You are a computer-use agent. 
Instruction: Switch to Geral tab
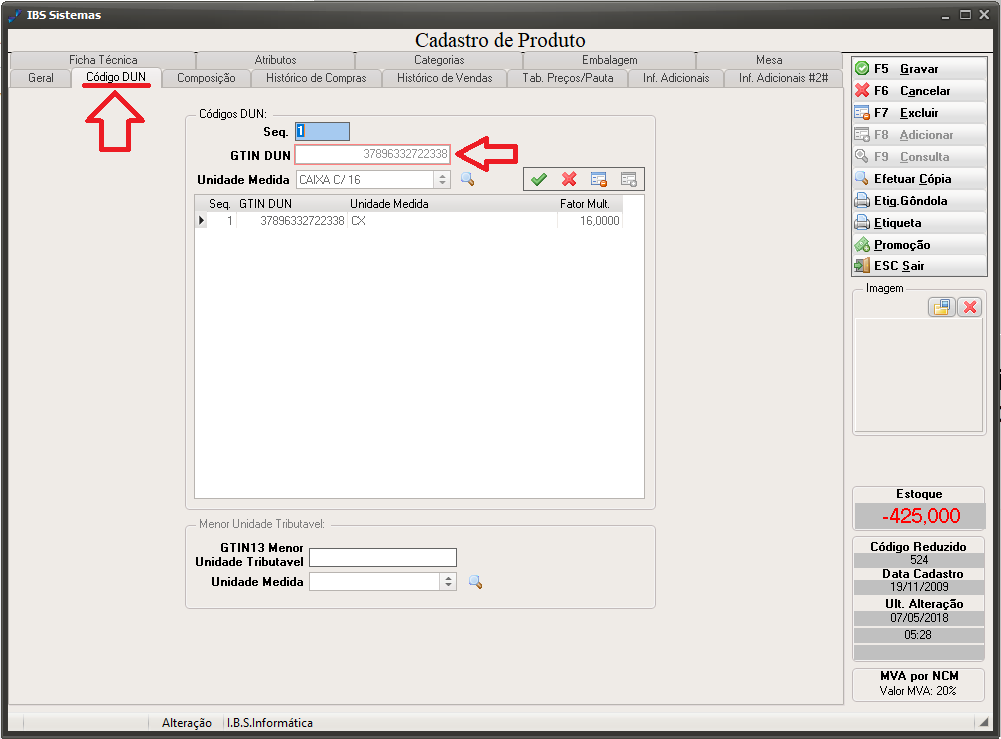(41, 78)
